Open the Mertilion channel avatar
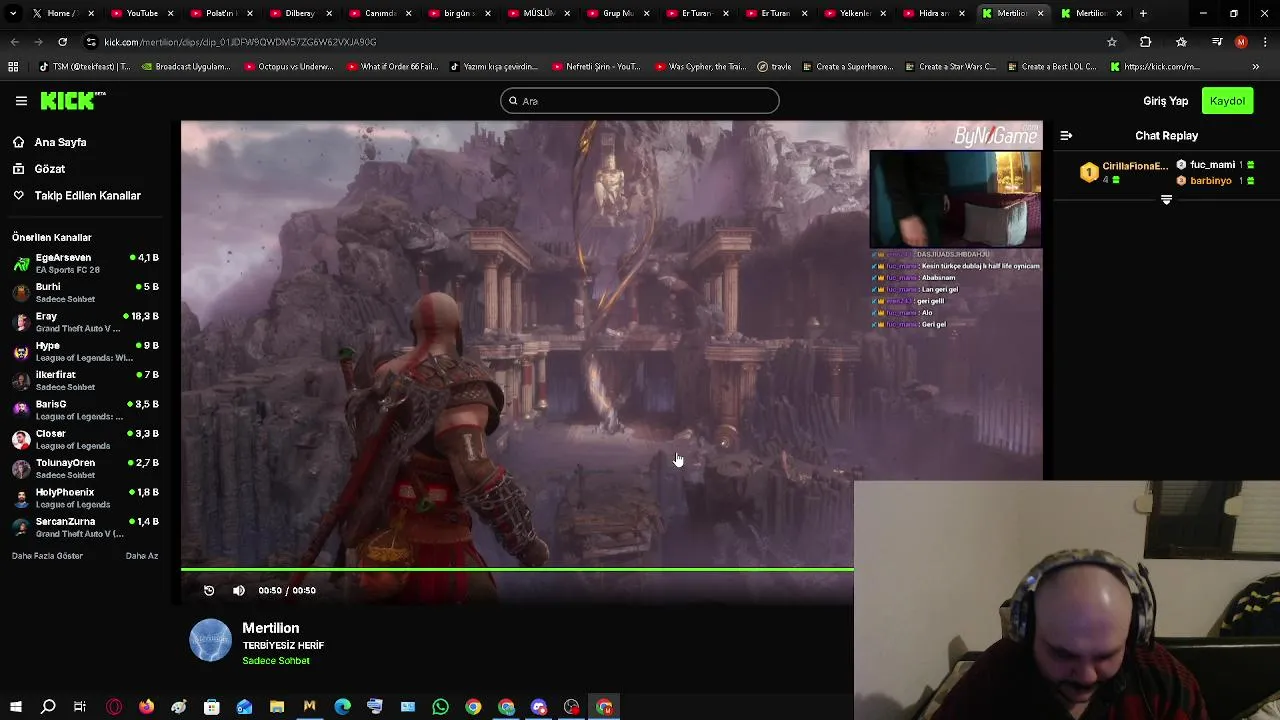Image resolution: width=1280 pixels, height=720 pixels. pos(211,641)
